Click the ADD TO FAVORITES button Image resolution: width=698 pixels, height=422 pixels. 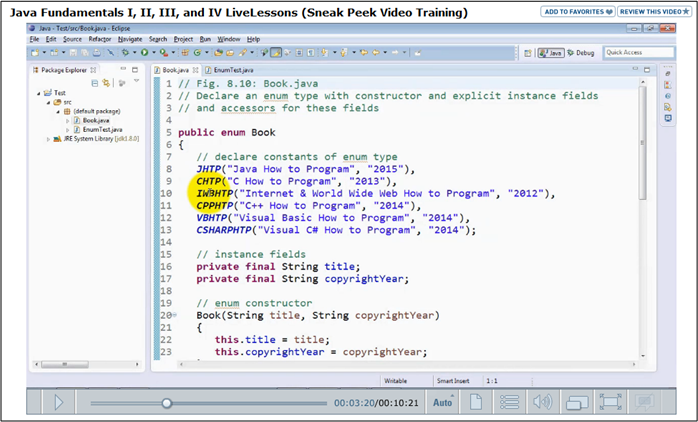[578, 12]
